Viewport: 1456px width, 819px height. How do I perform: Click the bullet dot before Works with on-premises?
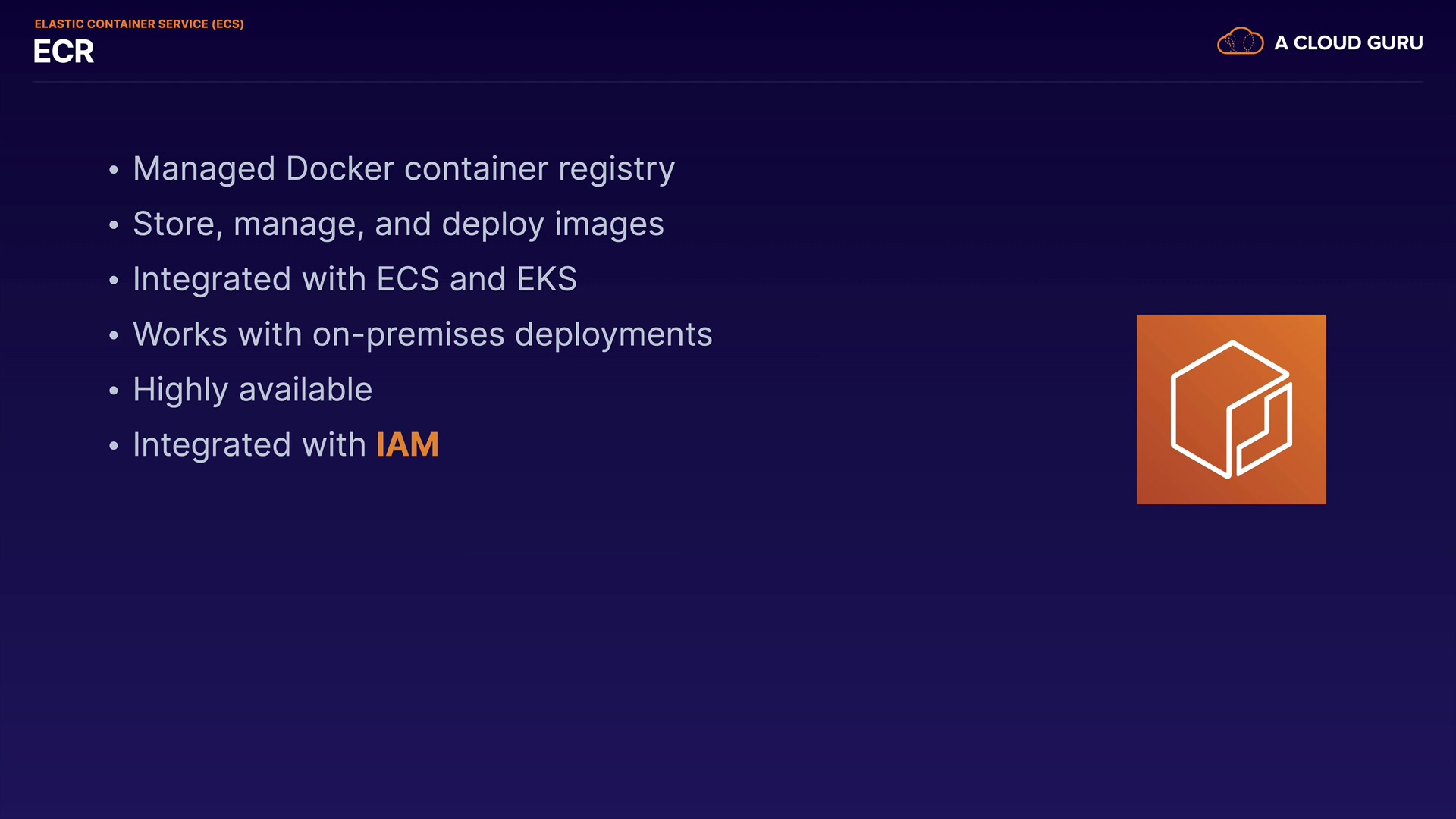coord(114,335)
